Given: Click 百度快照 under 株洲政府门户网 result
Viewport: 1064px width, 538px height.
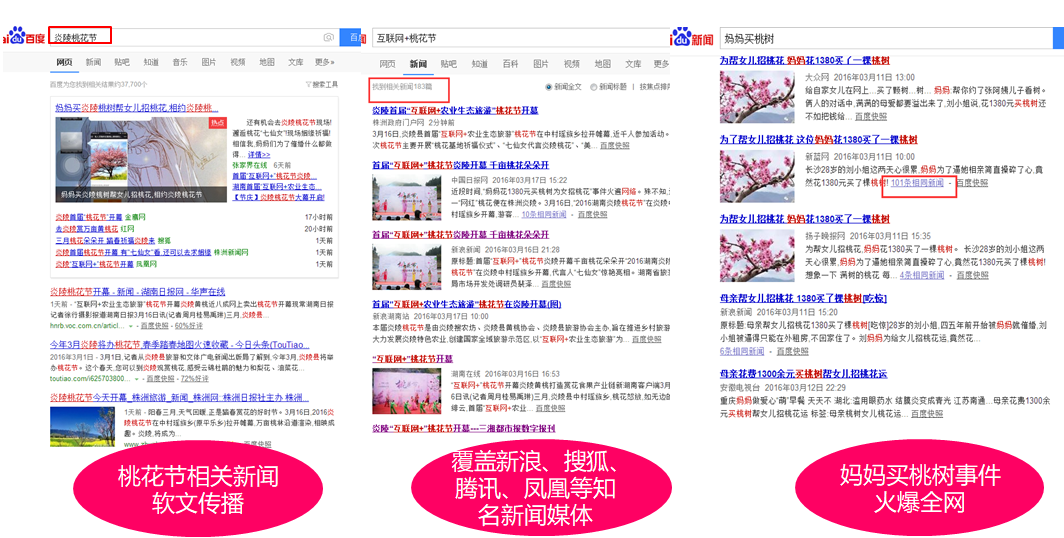Looking at the screenshot, I should [x=614, y=145].
